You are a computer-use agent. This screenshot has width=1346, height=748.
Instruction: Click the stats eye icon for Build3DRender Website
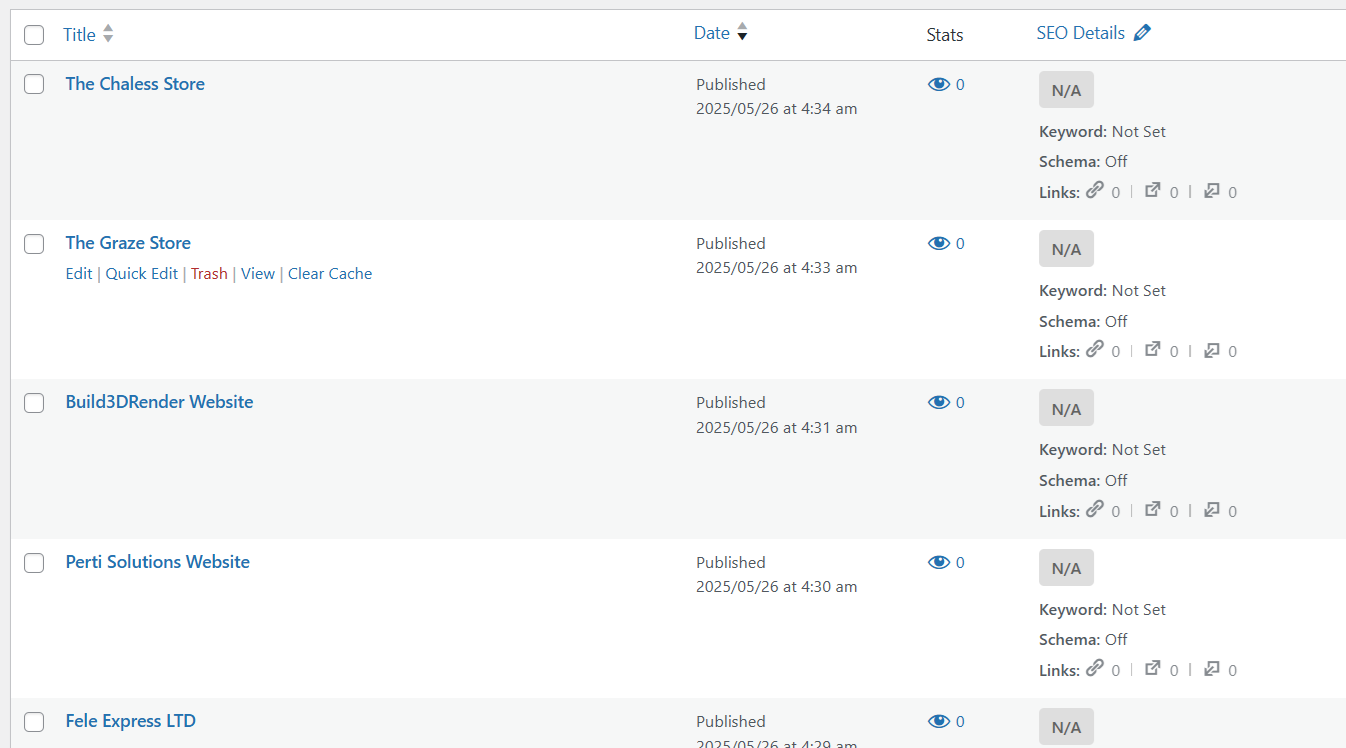(938, 402)
